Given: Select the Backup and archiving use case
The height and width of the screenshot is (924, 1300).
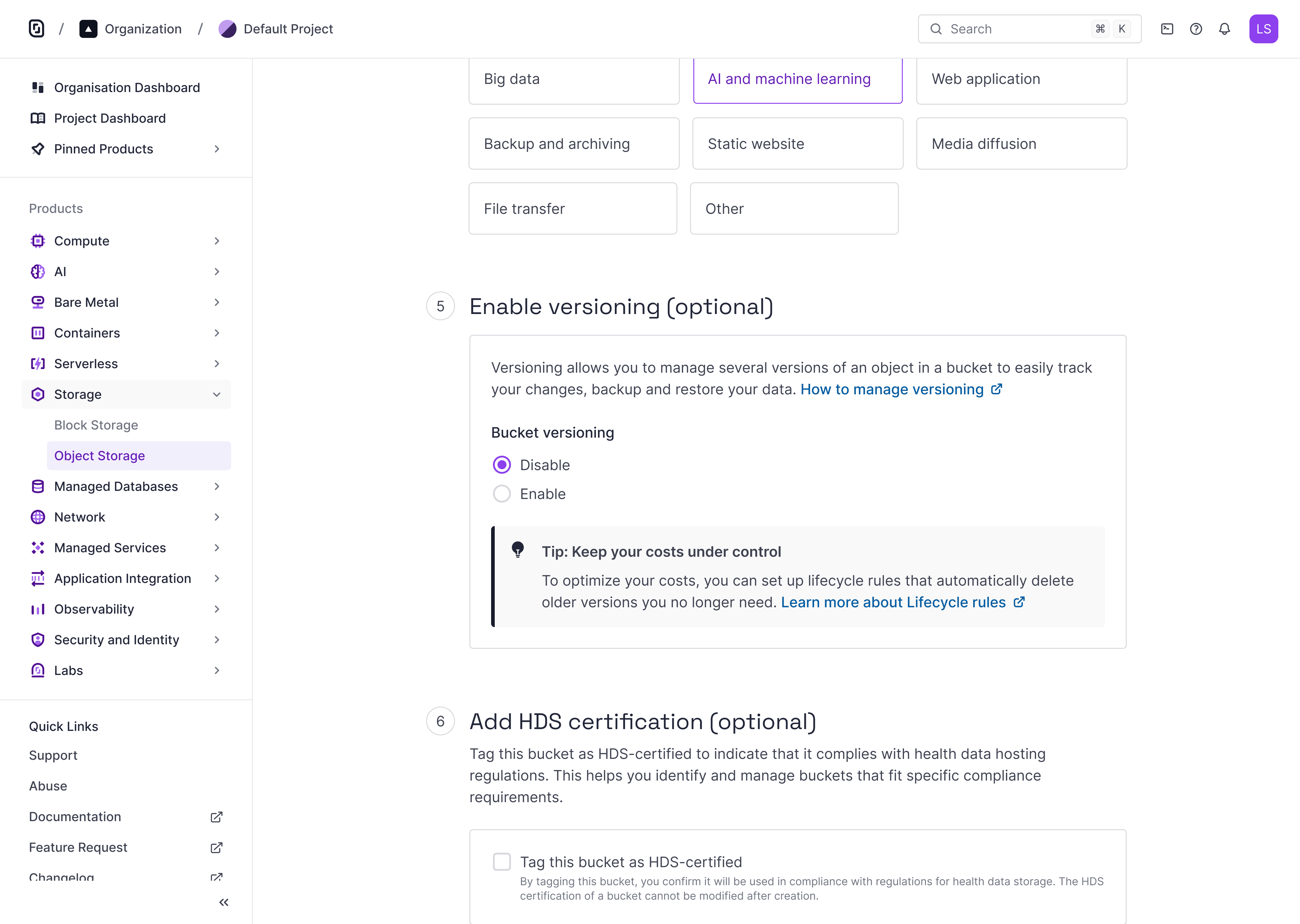Looking at the screenshot, I should coord(573,144).
